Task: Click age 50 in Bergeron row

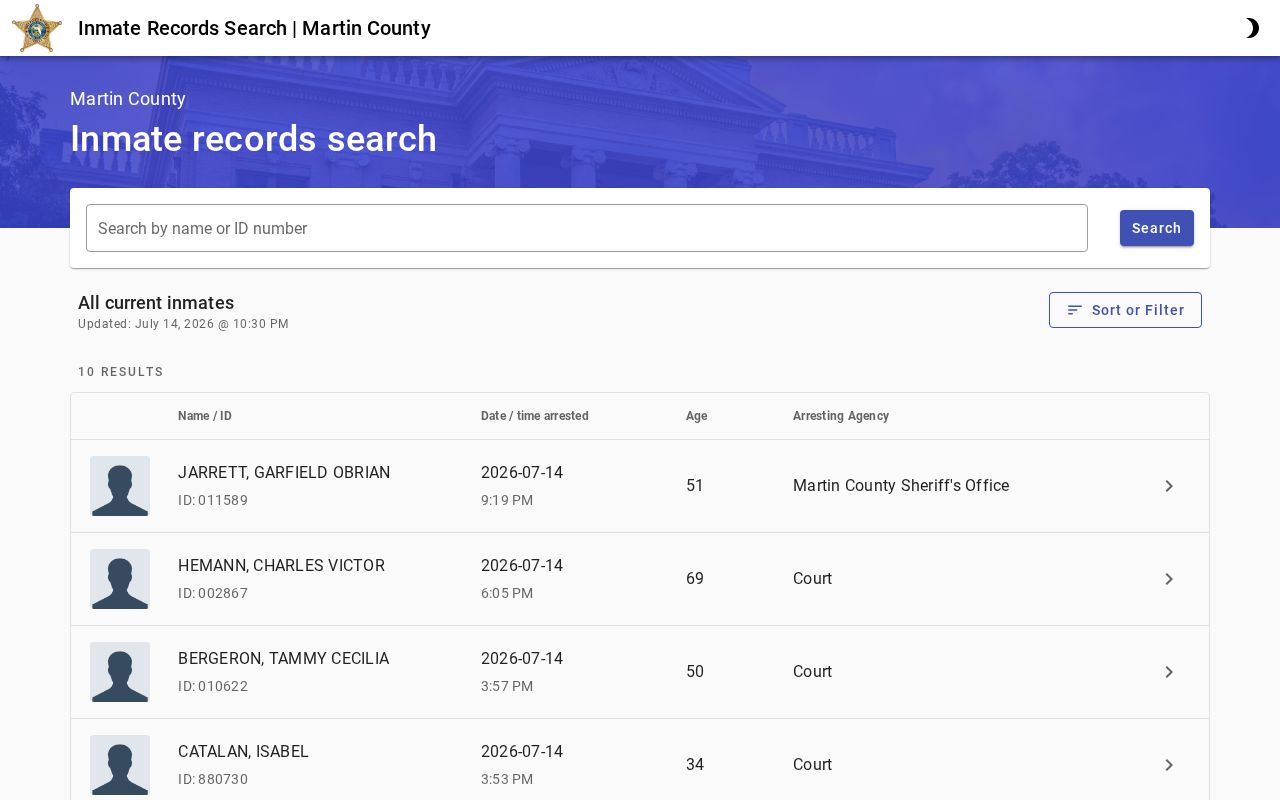Action: pos(695,672)
